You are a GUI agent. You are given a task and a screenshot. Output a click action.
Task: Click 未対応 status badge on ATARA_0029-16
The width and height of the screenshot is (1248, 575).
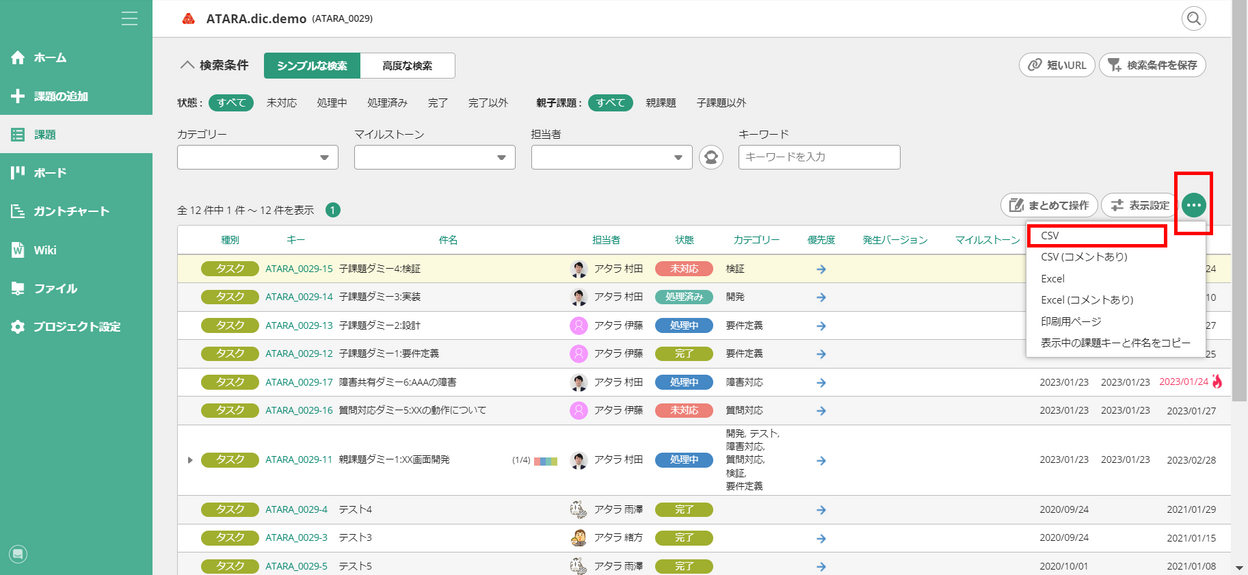point(684,410)
